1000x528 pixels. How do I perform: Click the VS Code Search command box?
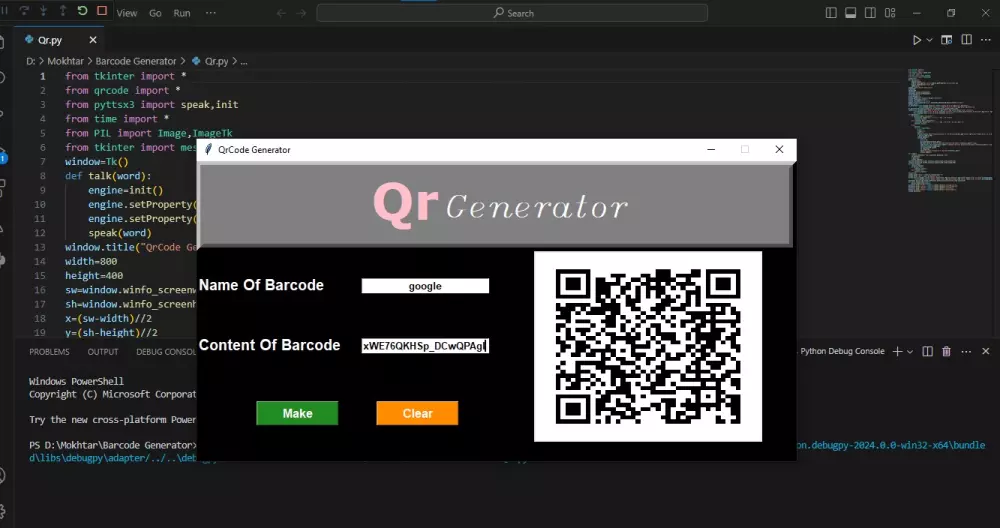(x=512, y=13)
